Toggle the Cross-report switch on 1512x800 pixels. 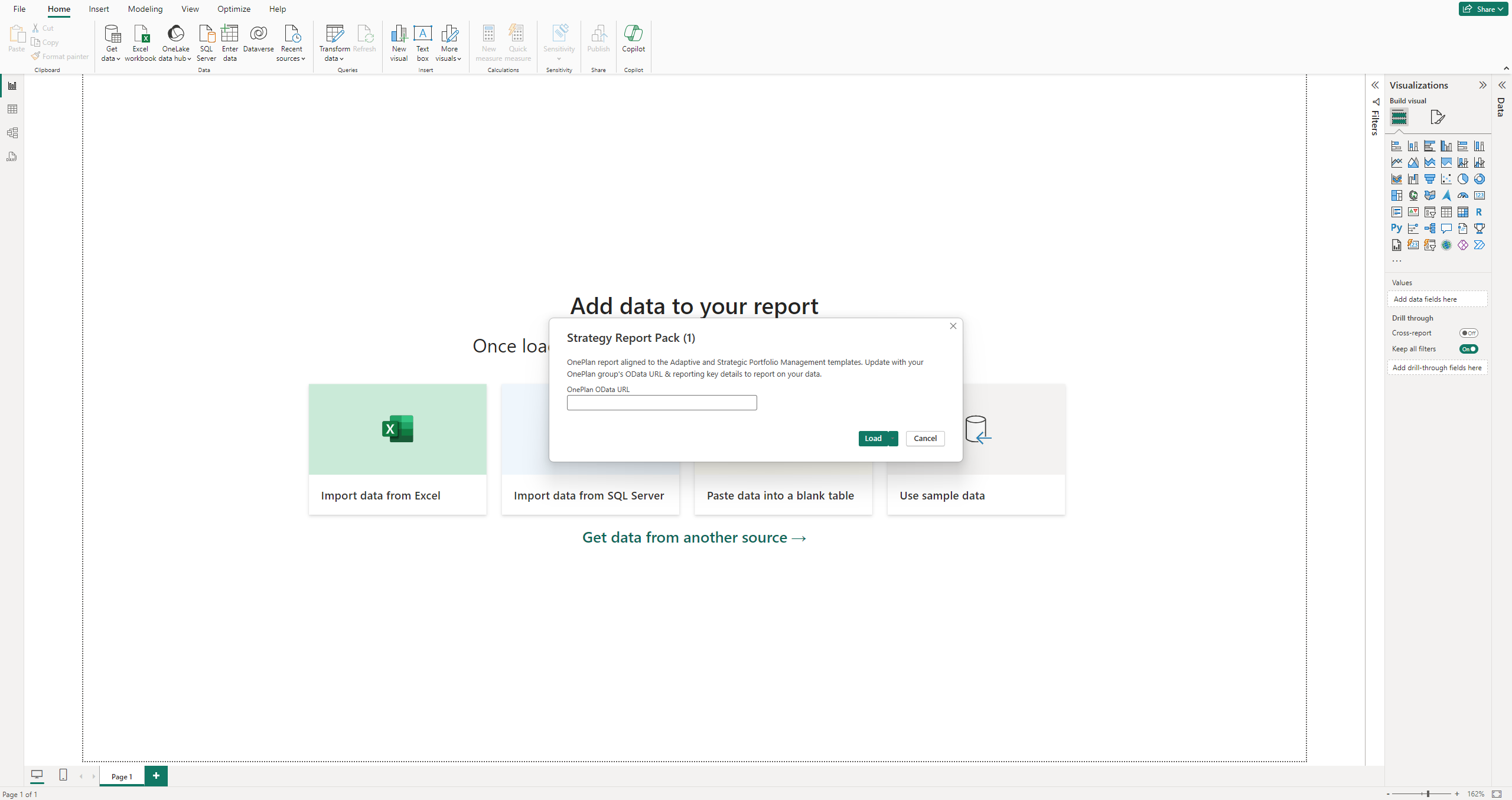(x=1468, y=333)
